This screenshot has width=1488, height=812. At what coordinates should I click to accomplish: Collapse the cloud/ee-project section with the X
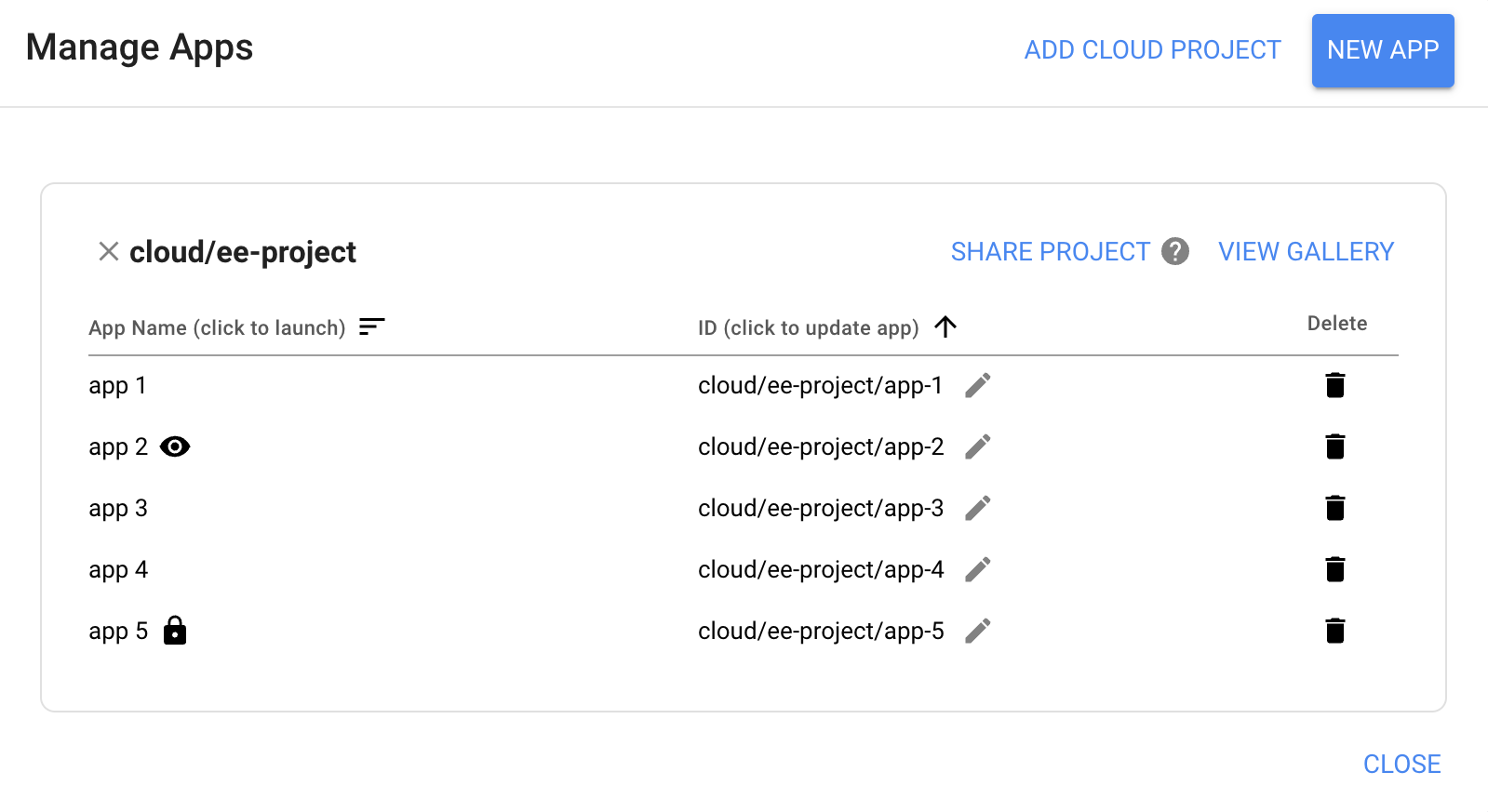point(108,251)
